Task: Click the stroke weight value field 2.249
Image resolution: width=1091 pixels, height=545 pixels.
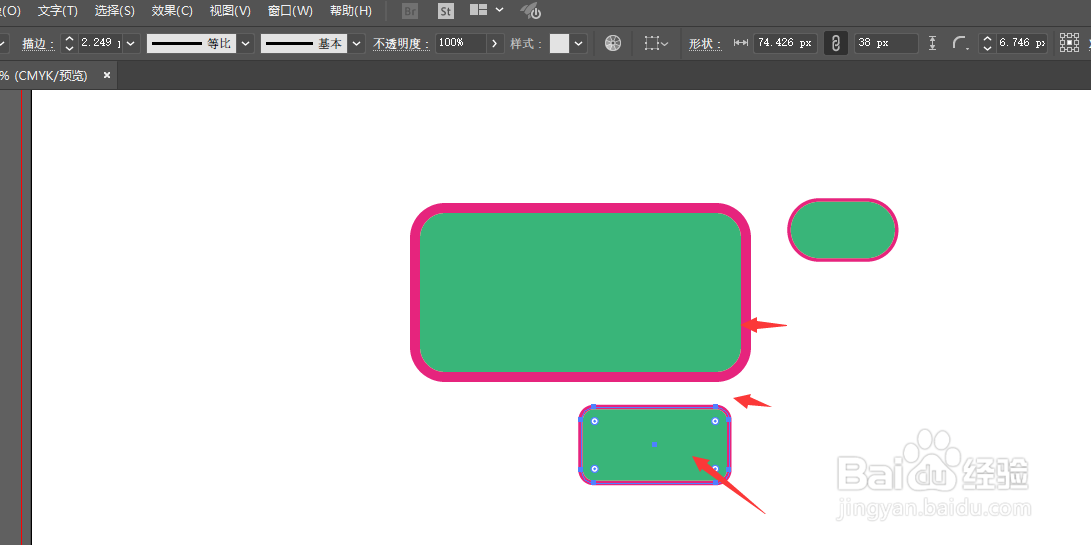Action: click(99, 43)
